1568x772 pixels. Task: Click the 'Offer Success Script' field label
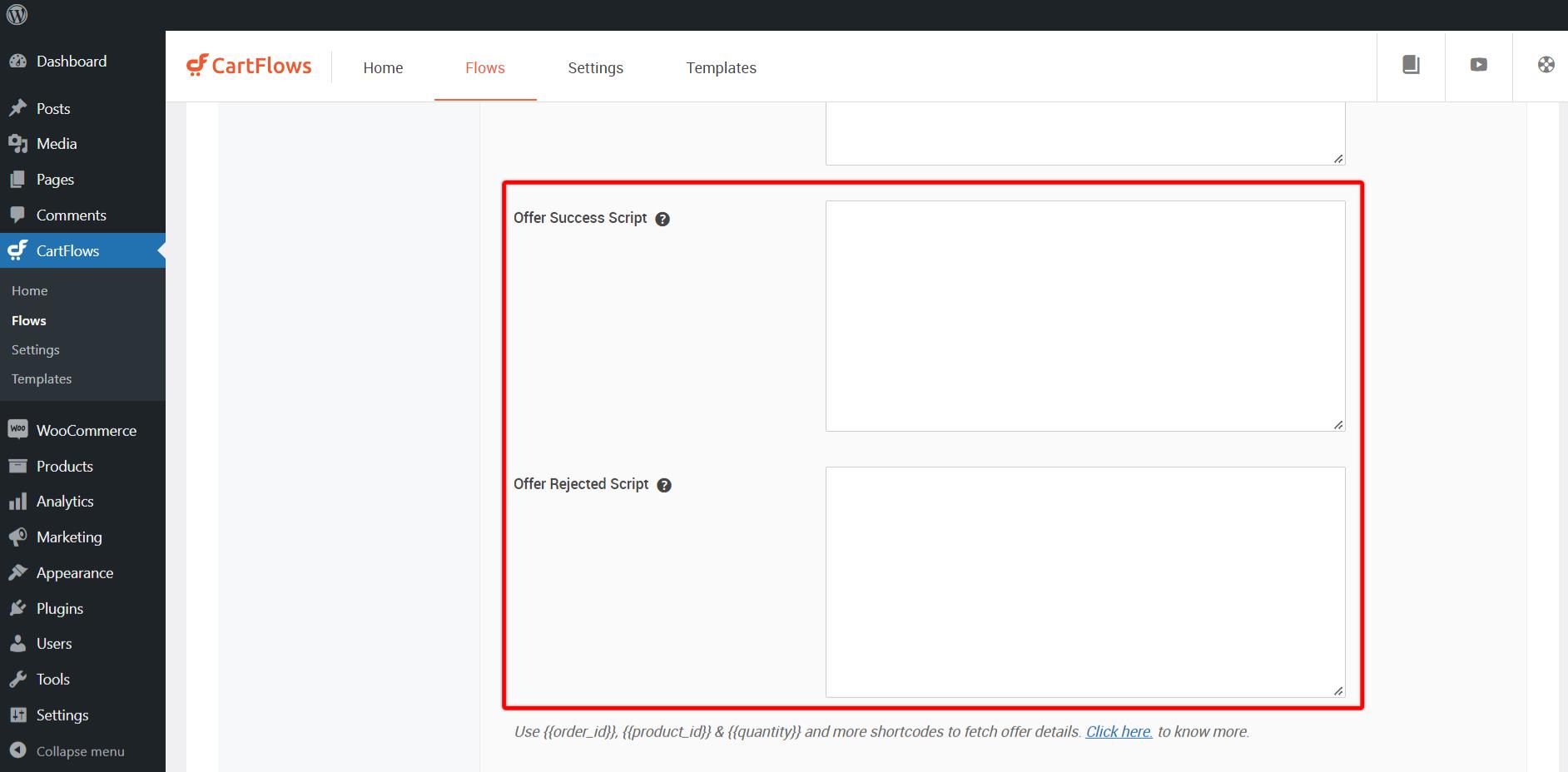[x=580, y=218]
